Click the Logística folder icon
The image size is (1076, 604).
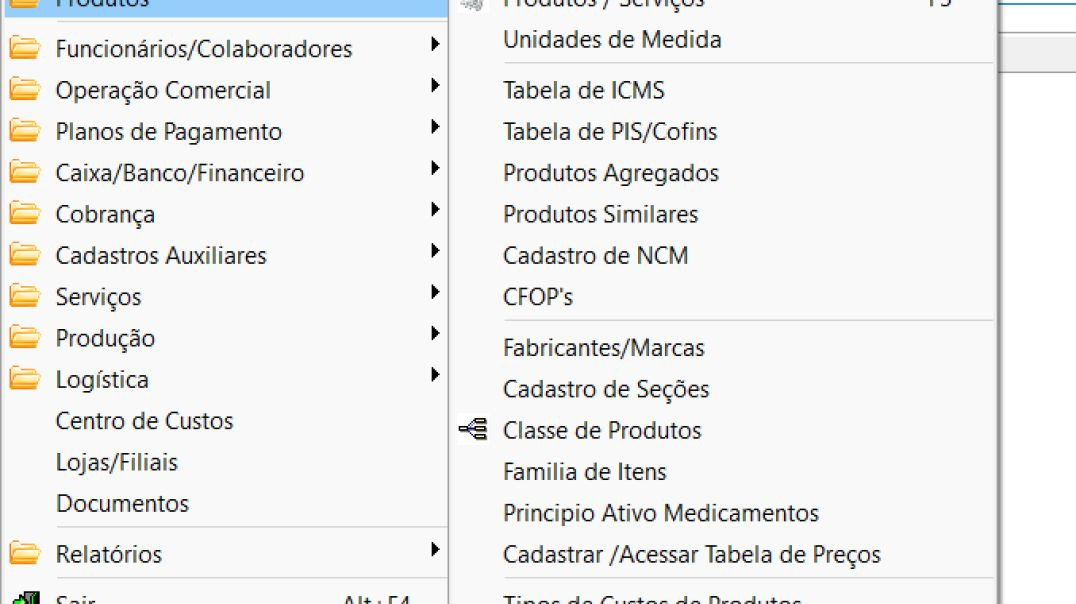coord(24,379)
